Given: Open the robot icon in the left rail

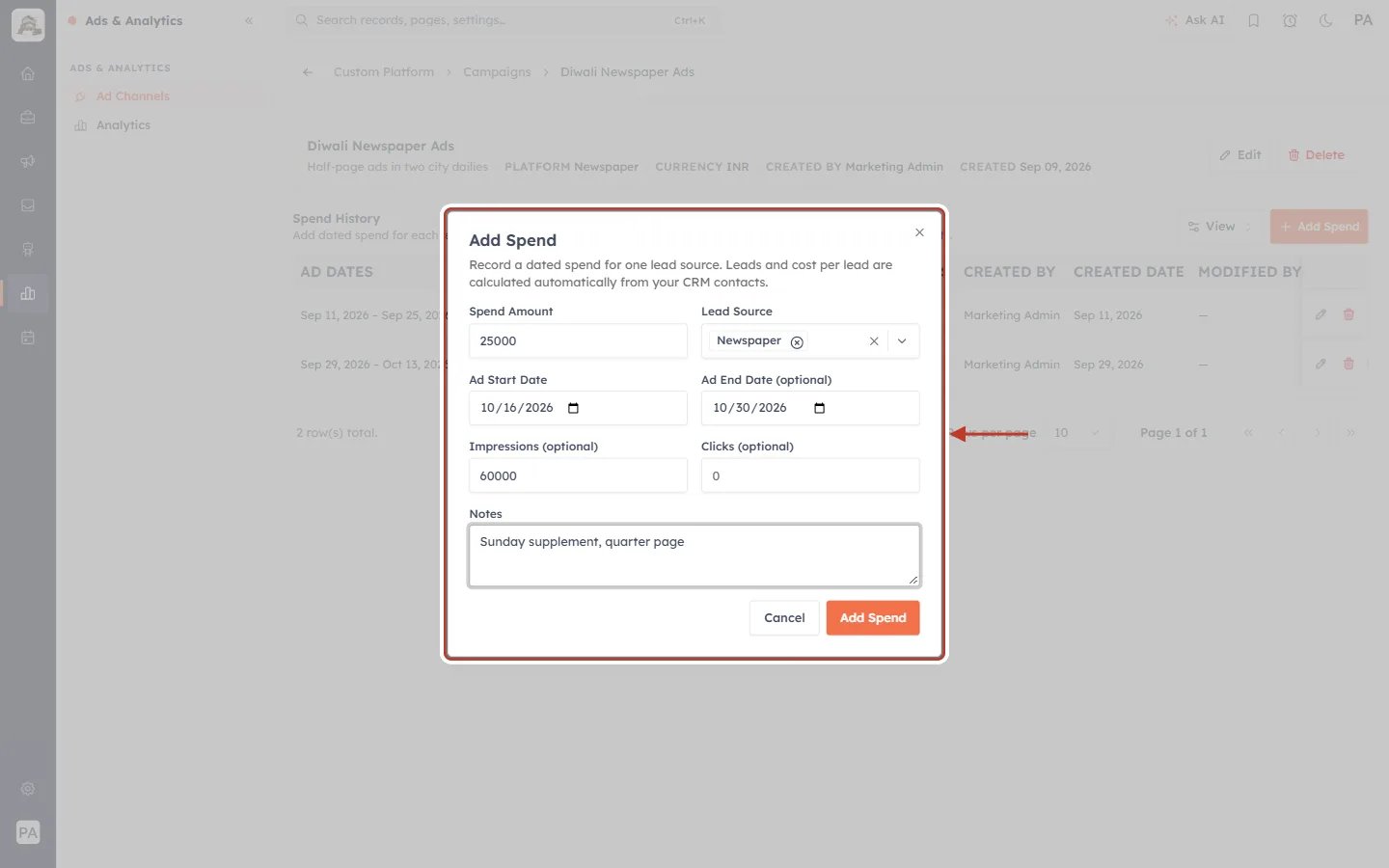Looking at the screenshot, I should 28,250.
